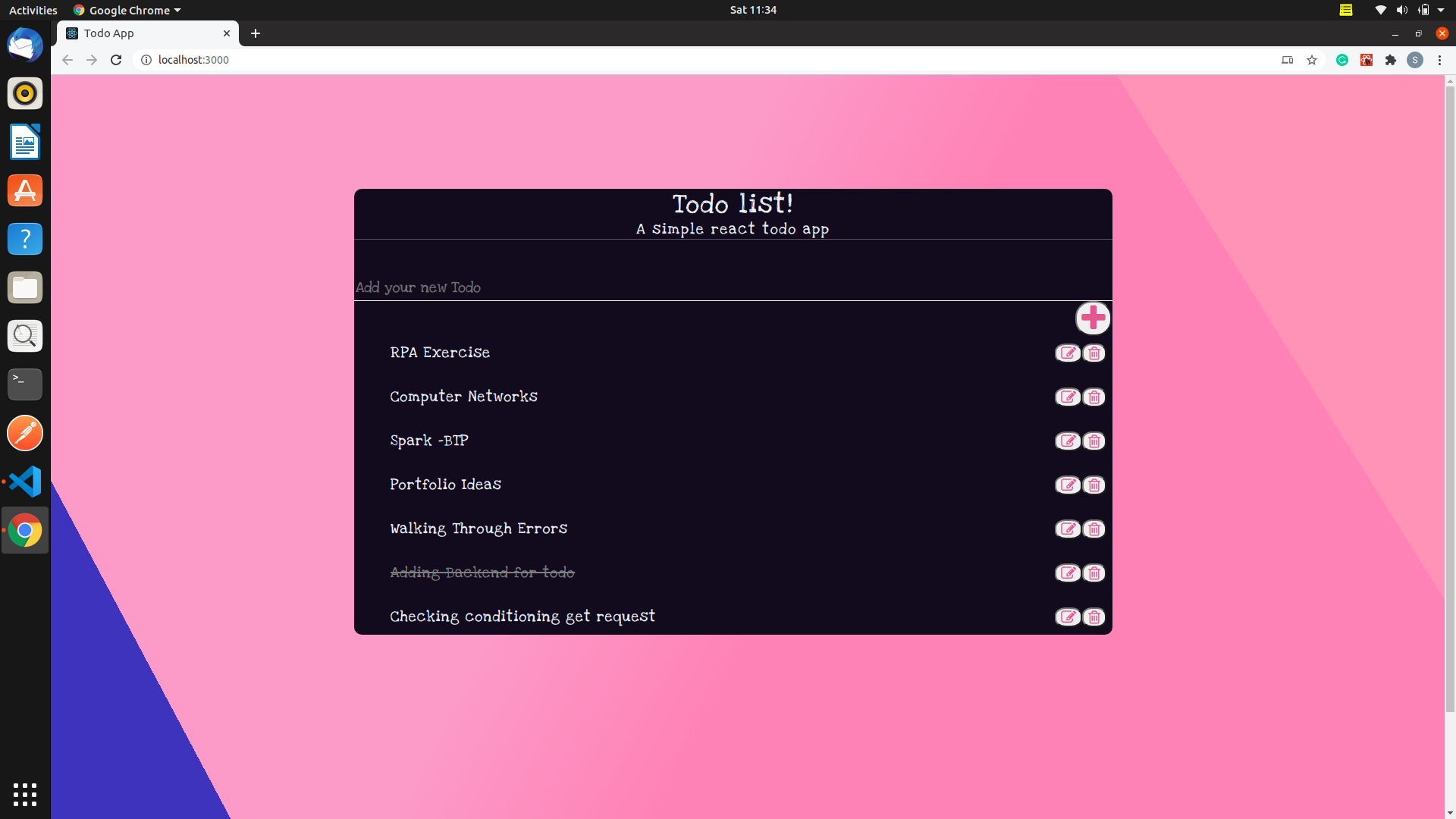Open the Grammarly extension
1456x819 pixels.
pos(1342,60)
